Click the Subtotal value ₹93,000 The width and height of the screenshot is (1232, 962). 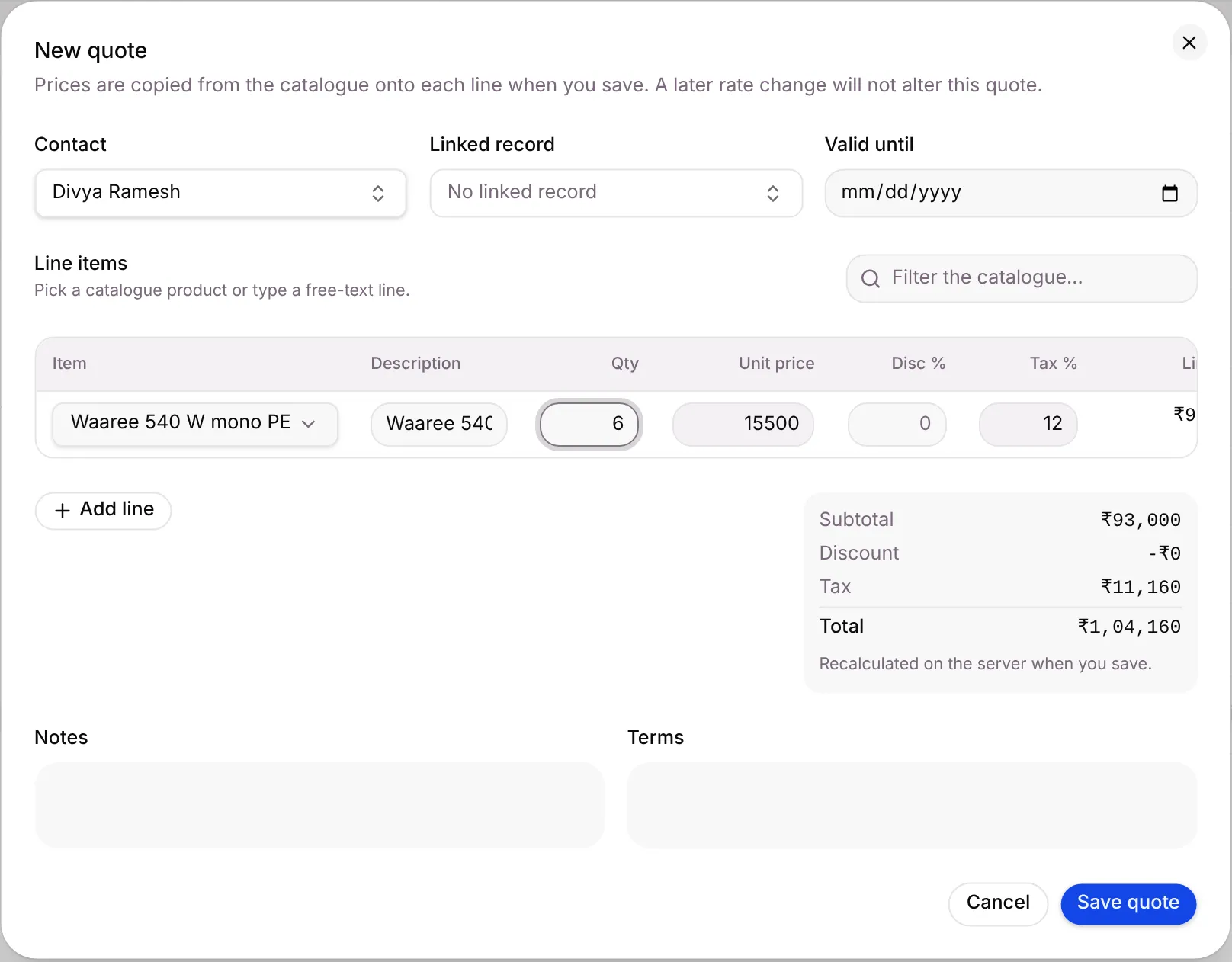(1141, 520)
